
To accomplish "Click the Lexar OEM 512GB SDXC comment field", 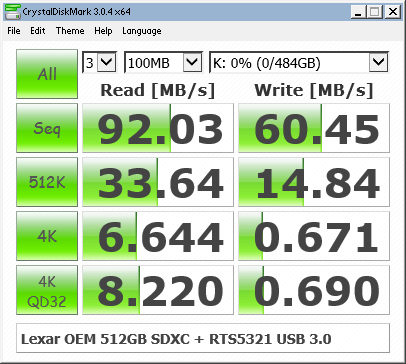I will (x=203, y=338).
